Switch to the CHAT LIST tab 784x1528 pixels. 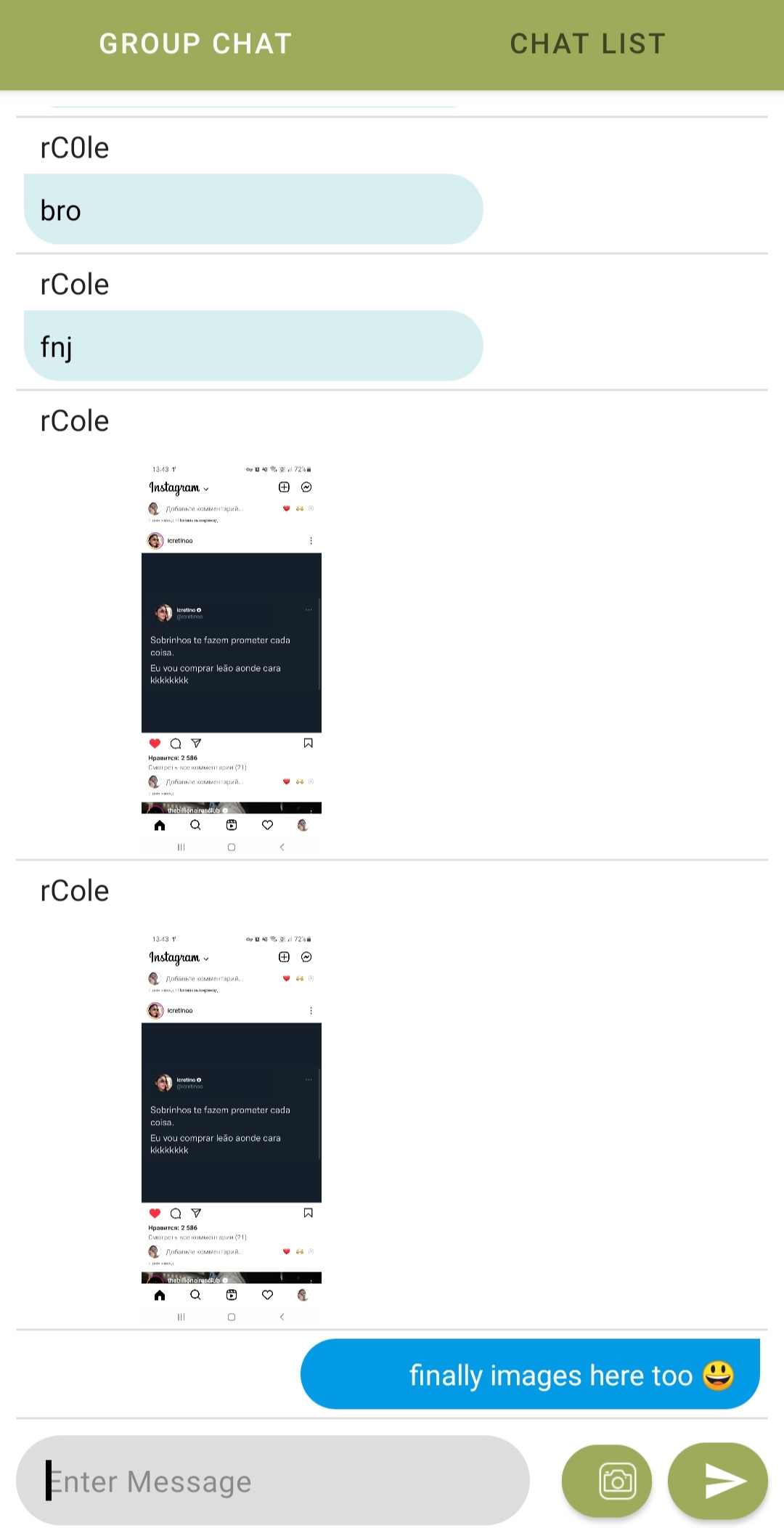588,44
